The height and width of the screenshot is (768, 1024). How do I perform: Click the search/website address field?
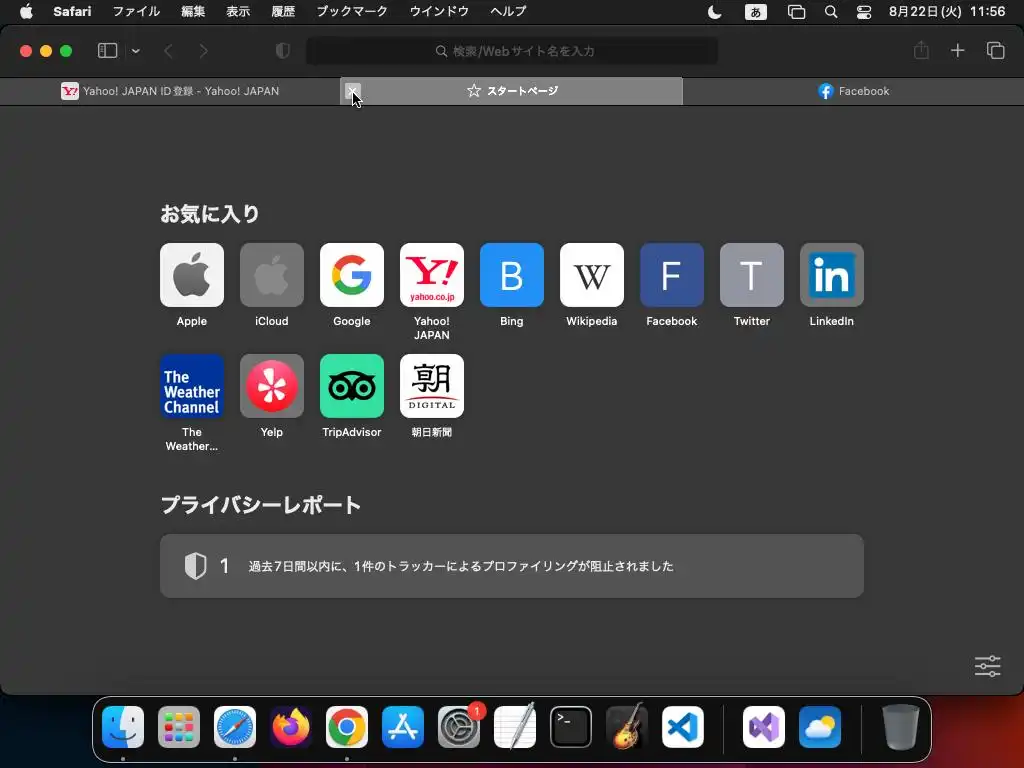click(512, 51)
